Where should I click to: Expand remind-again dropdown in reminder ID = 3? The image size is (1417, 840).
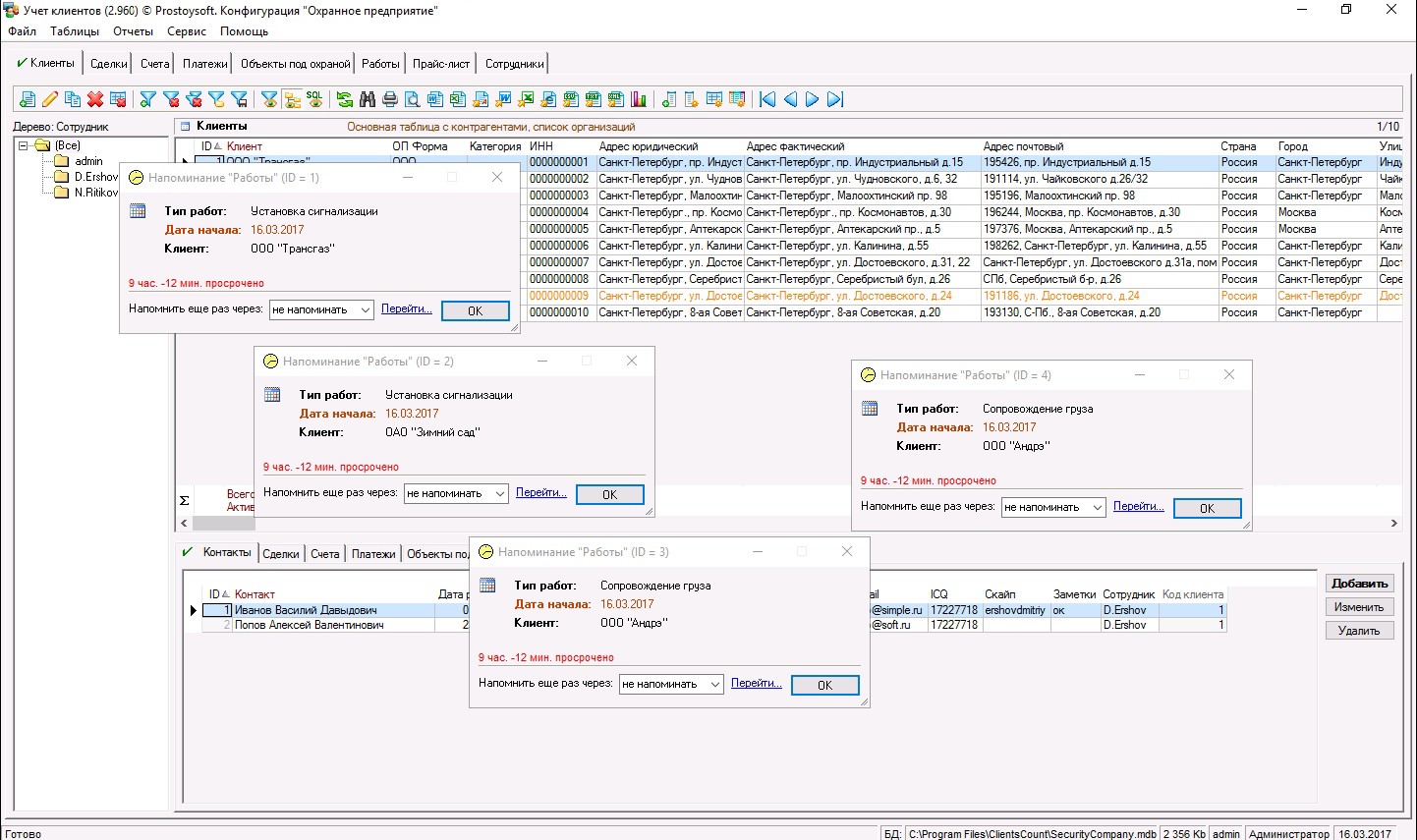click(x=715, y=685)
